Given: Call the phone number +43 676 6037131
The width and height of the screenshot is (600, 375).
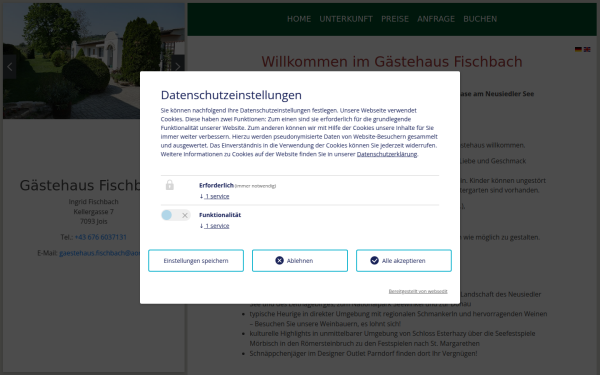Looking at the screenshot, I should pyautogui.click(x=101, y=237).
